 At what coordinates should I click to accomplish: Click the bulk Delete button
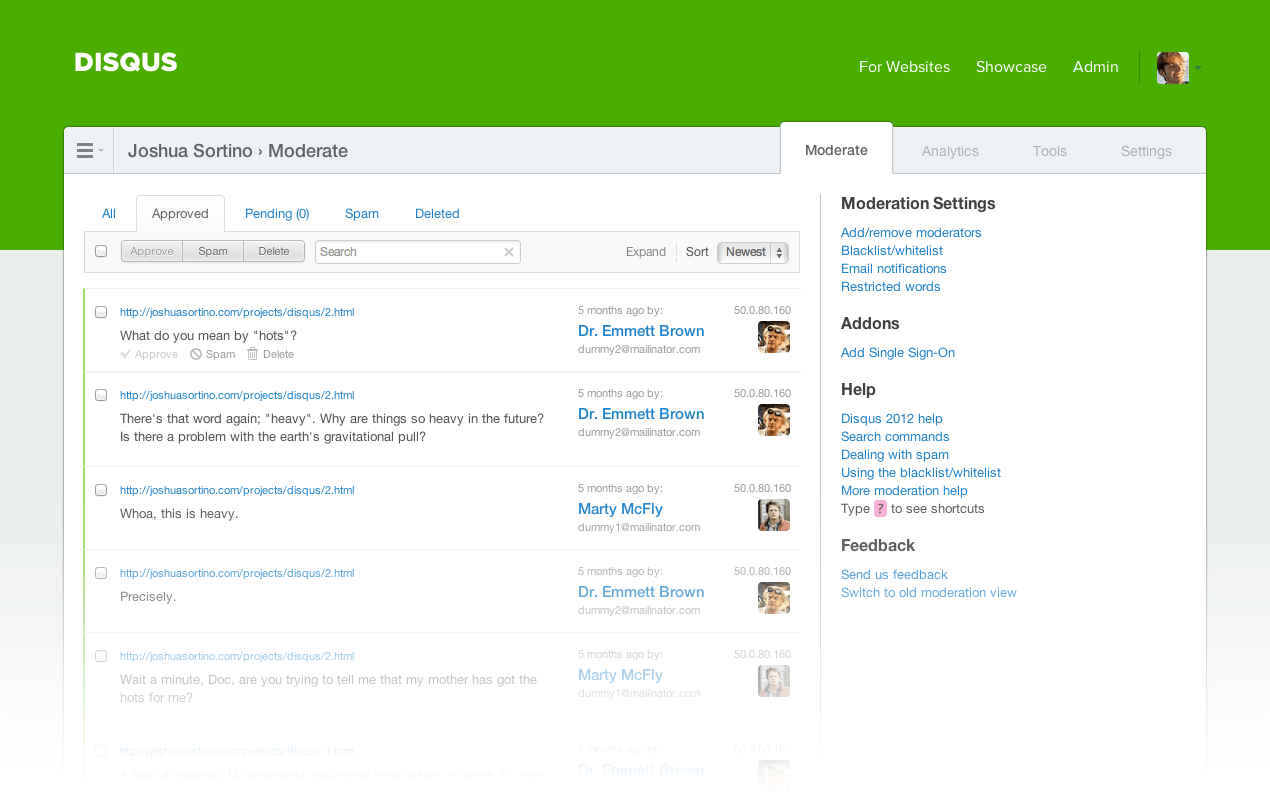coord(274,251)
